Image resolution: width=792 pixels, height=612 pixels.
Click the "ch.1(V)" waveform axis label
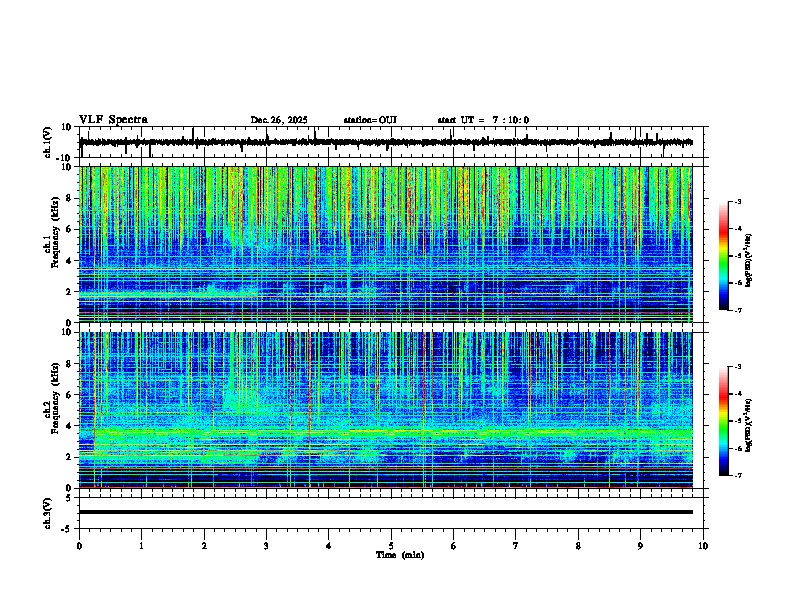tap(48, 142)
